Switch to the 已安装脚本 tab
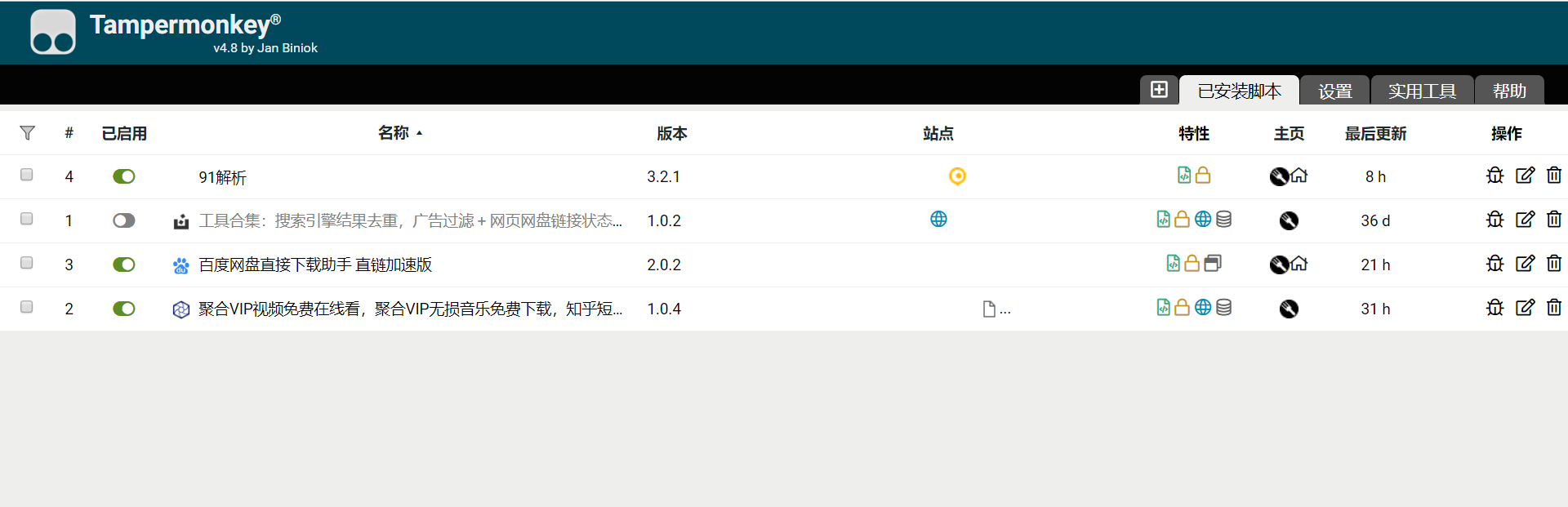Viewport: 1568px width, 507px height. coord(1239,91)
